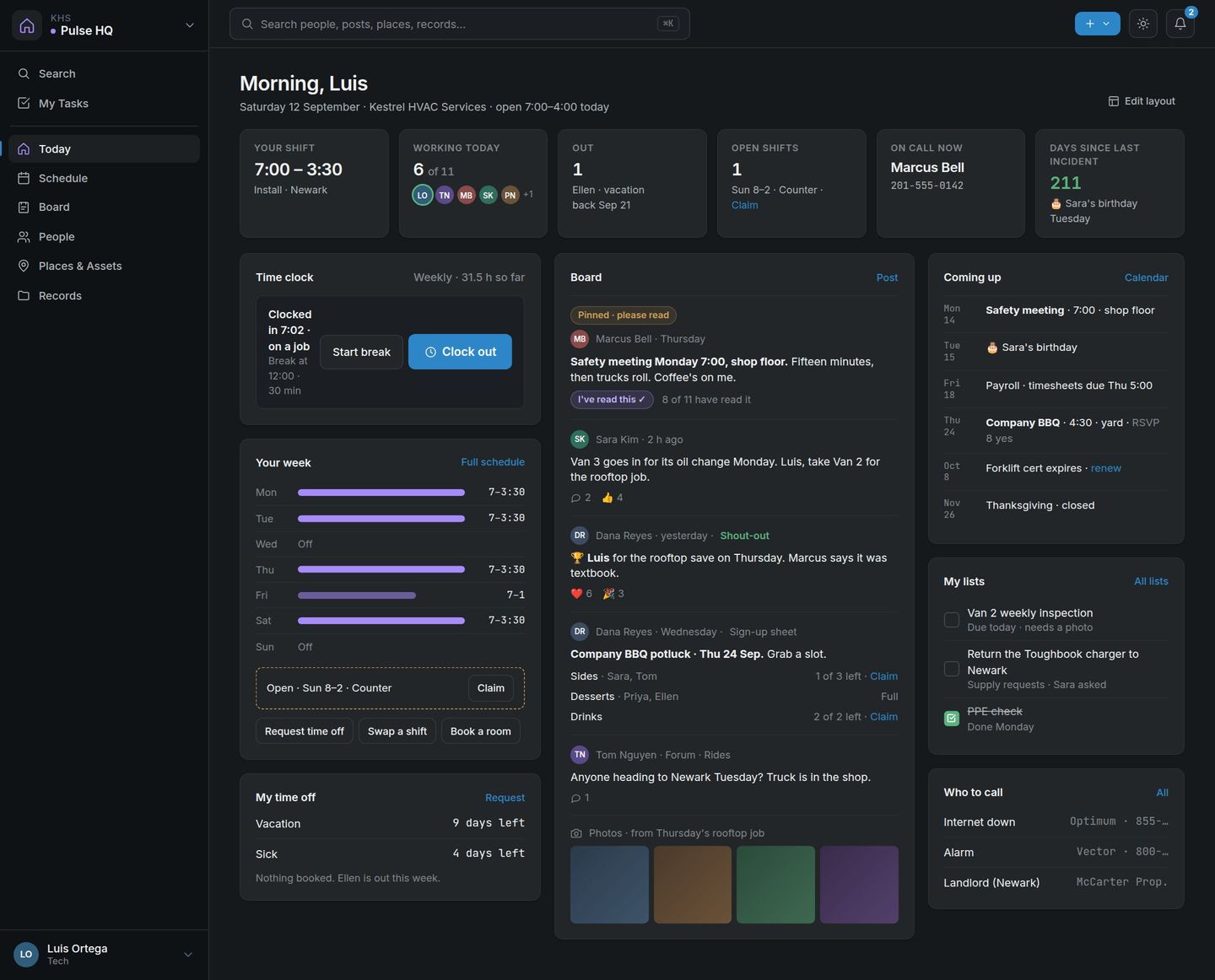Click the thumbs-up reaction on Sara Kim's post

click(613, 498)
